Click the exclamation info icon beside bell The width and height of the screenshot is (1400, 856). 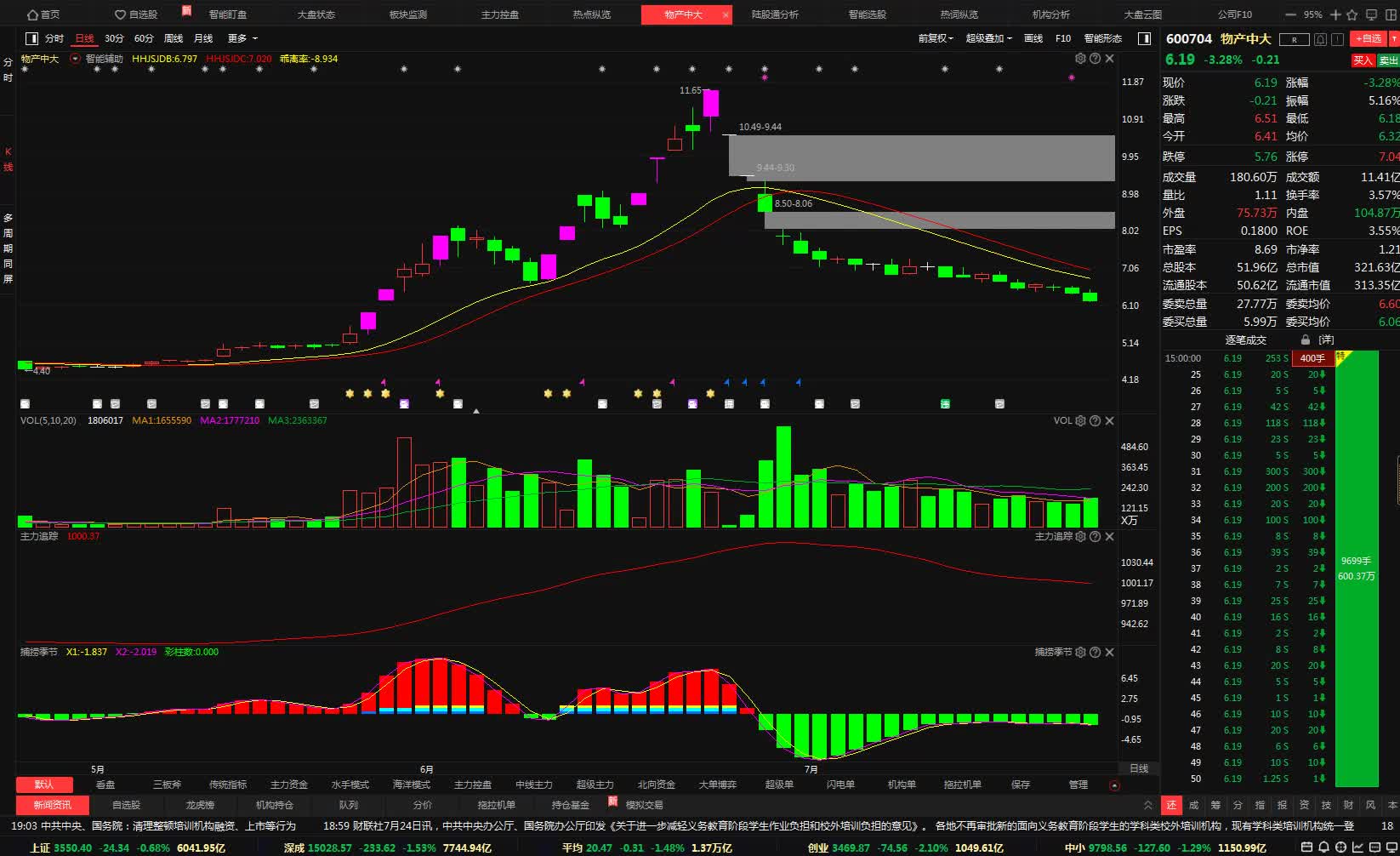pos(1338,39)
